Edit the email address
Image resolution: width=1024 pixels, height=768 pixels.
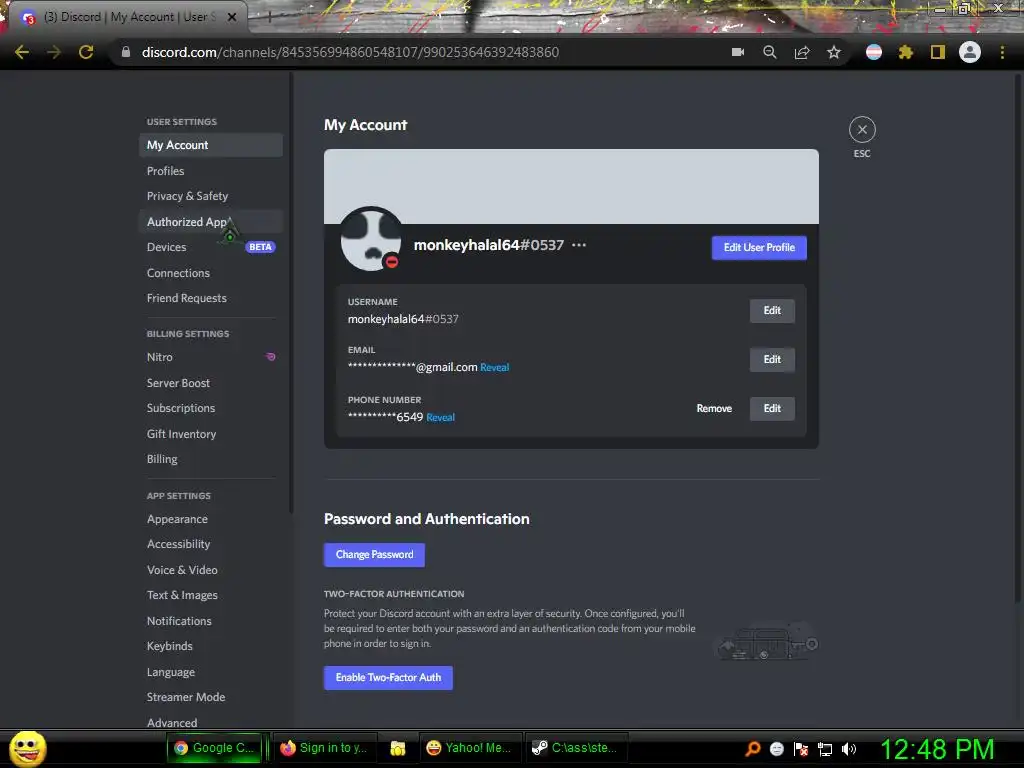pos(772,359)
